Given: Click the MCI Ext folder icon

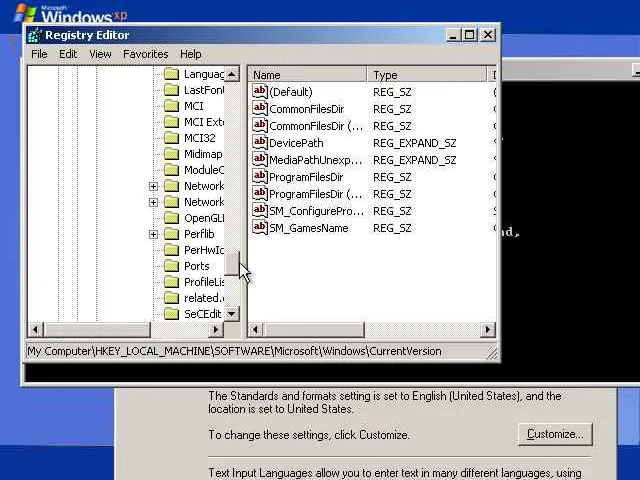Looking at the screenshot, I should (x=171, y=122).
